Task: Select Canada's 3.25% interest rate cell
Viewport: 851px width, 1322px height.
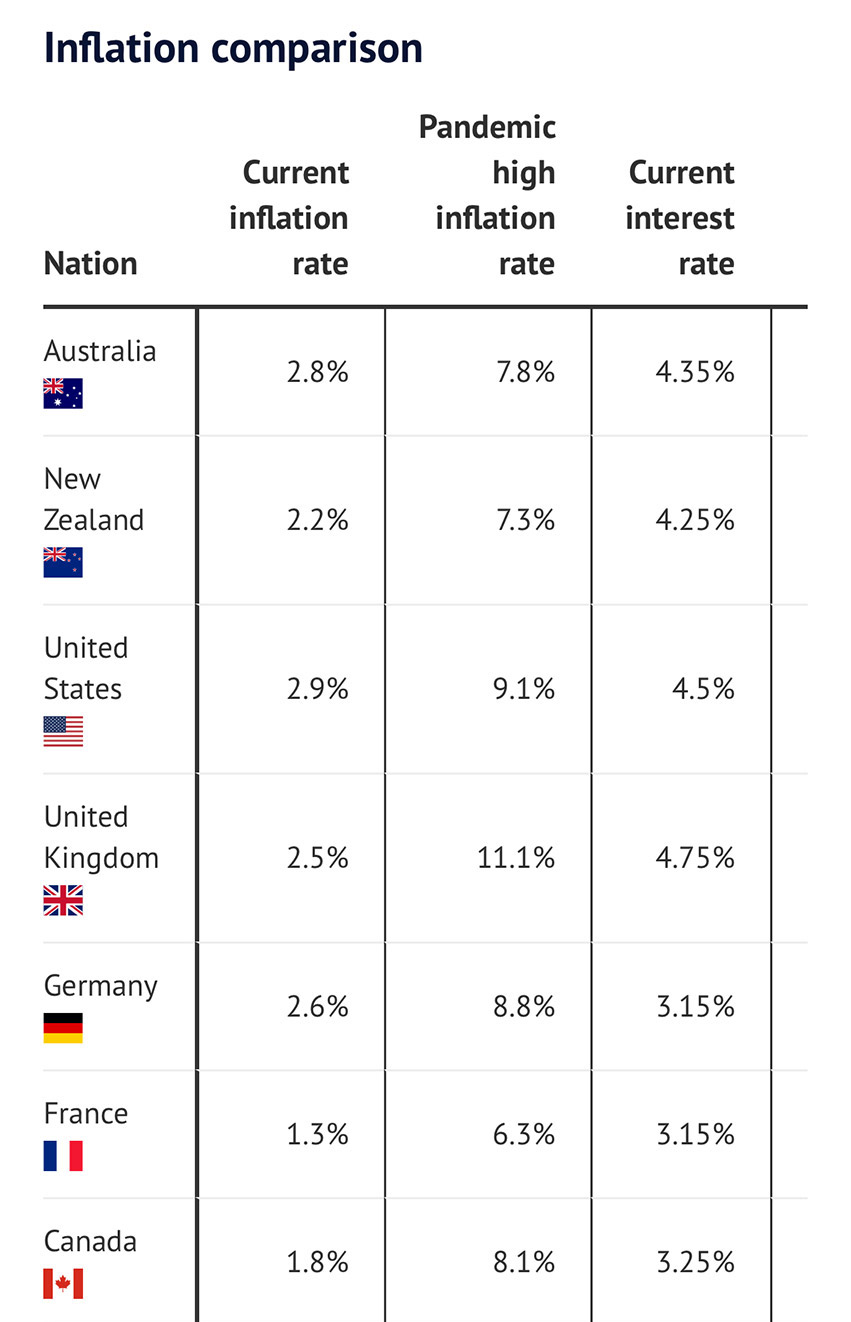Action: click(695, 1262)
